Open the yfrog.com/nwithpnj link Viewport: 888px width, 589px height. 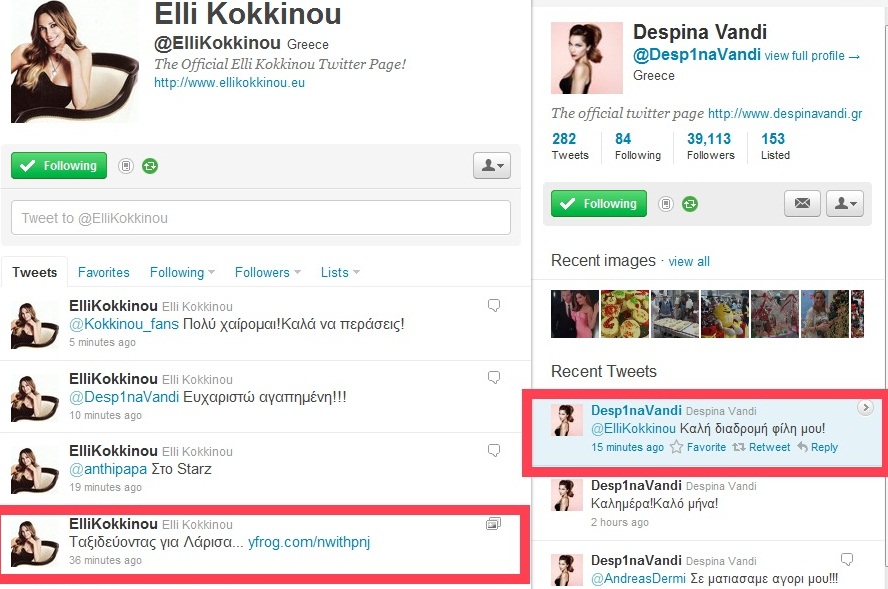coord(309,542)
